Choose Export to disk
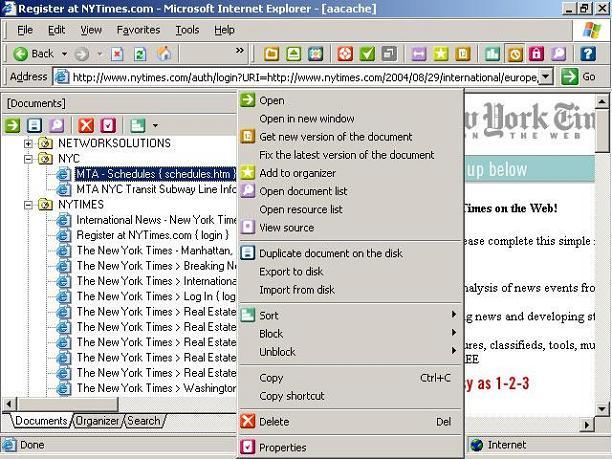 [x=349, y=271]
